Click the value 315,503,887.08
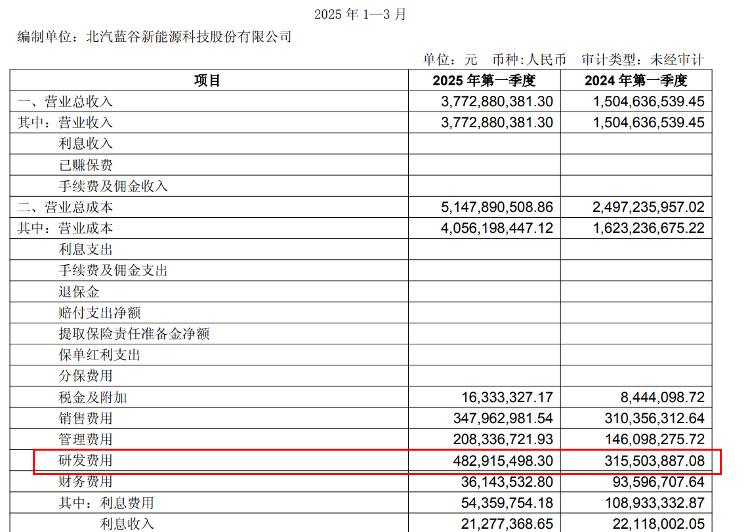750x532 pixels. coord(655,460)
